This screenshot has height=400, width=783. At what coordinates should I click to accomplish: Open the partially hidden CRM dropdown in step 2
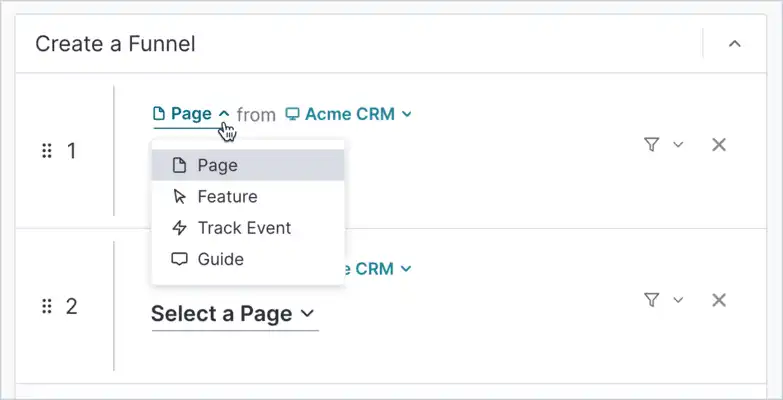pos(378,269)
